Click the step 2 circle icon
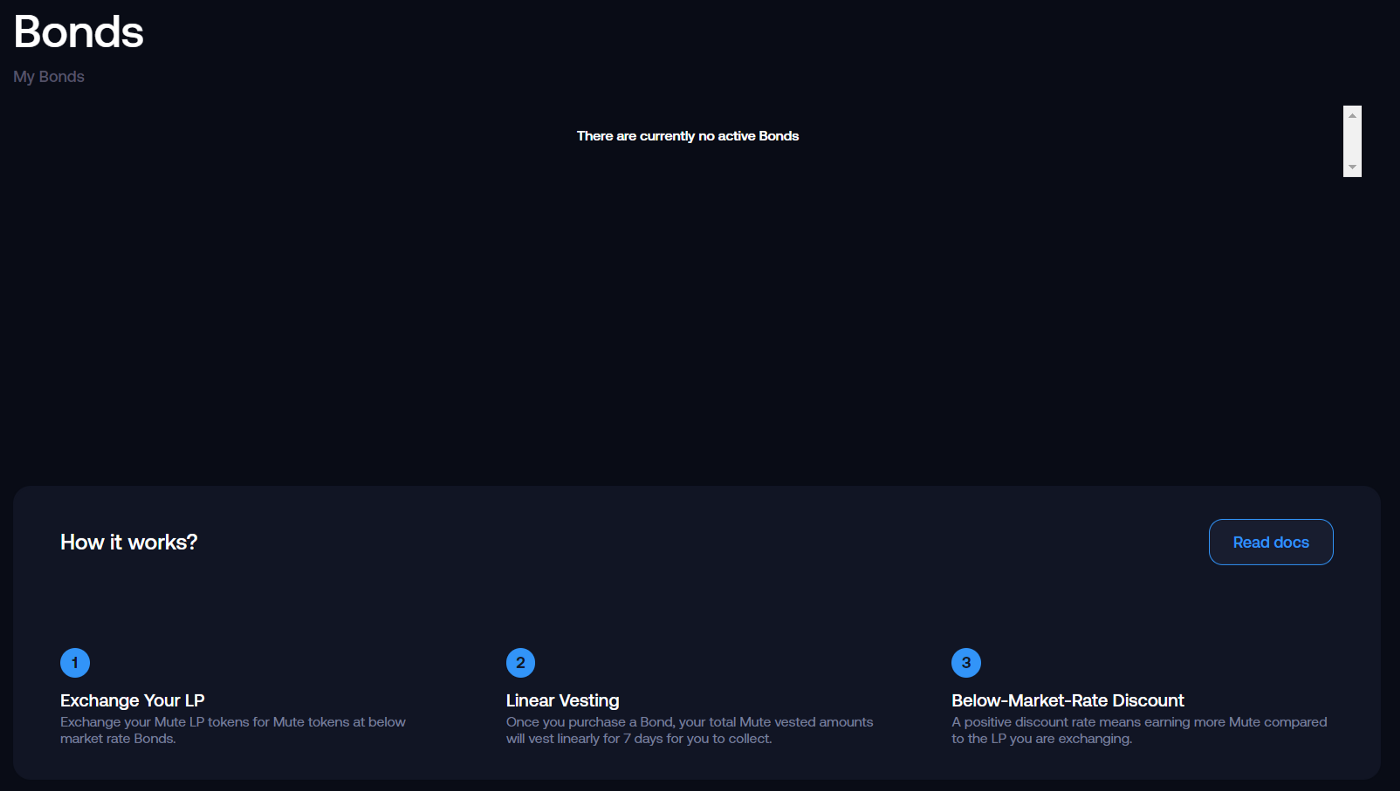 [521, 662]
